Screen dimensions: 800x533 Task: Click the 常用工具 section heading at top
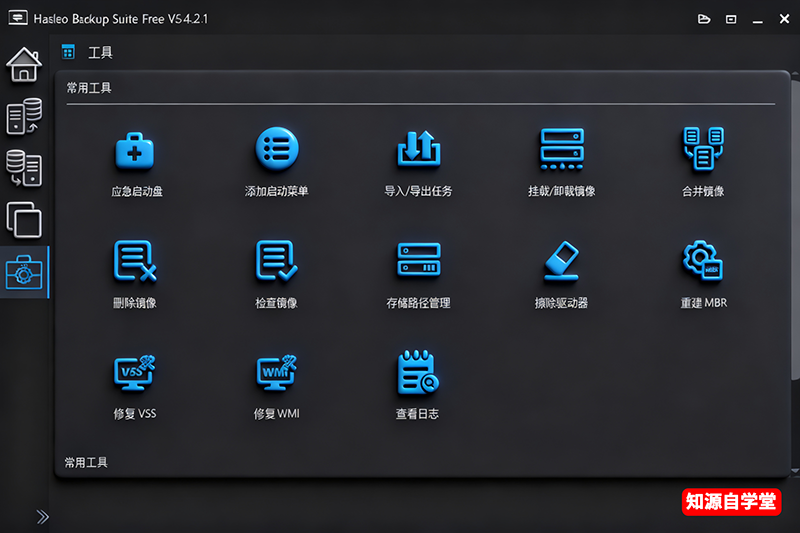(89, 88)
